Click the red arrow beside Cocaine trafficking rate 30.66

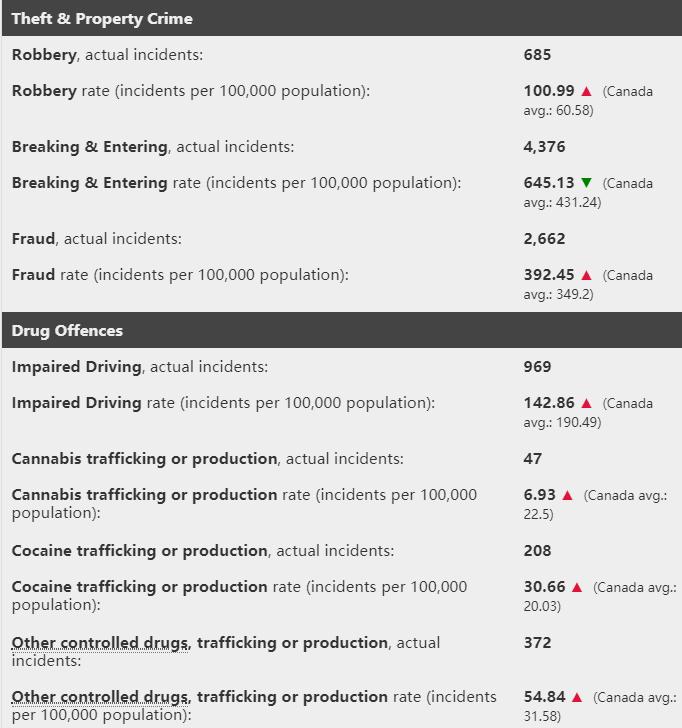click(577, 588)
